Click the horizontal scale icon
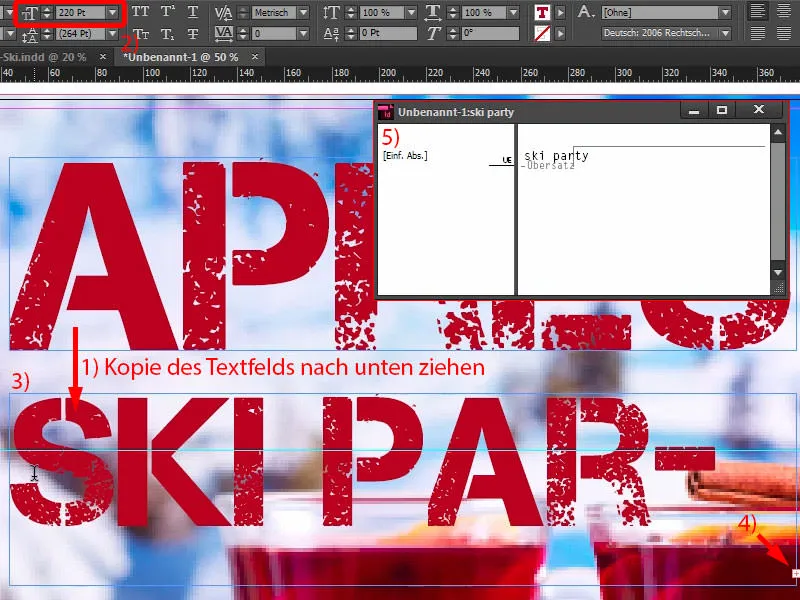 pos(433,12)
